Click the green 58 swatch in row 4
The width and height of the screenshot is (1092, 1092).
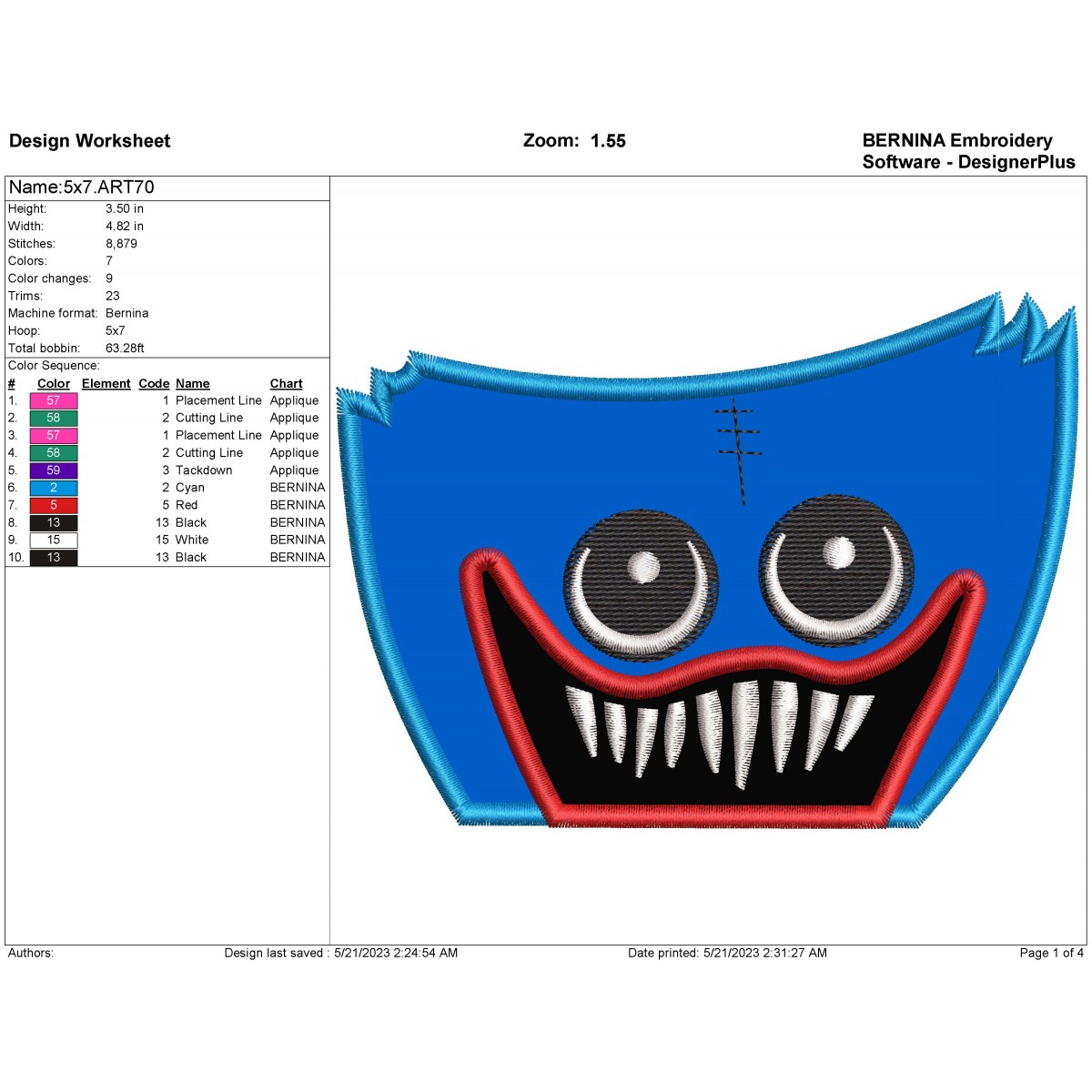(x=54, y=452)
